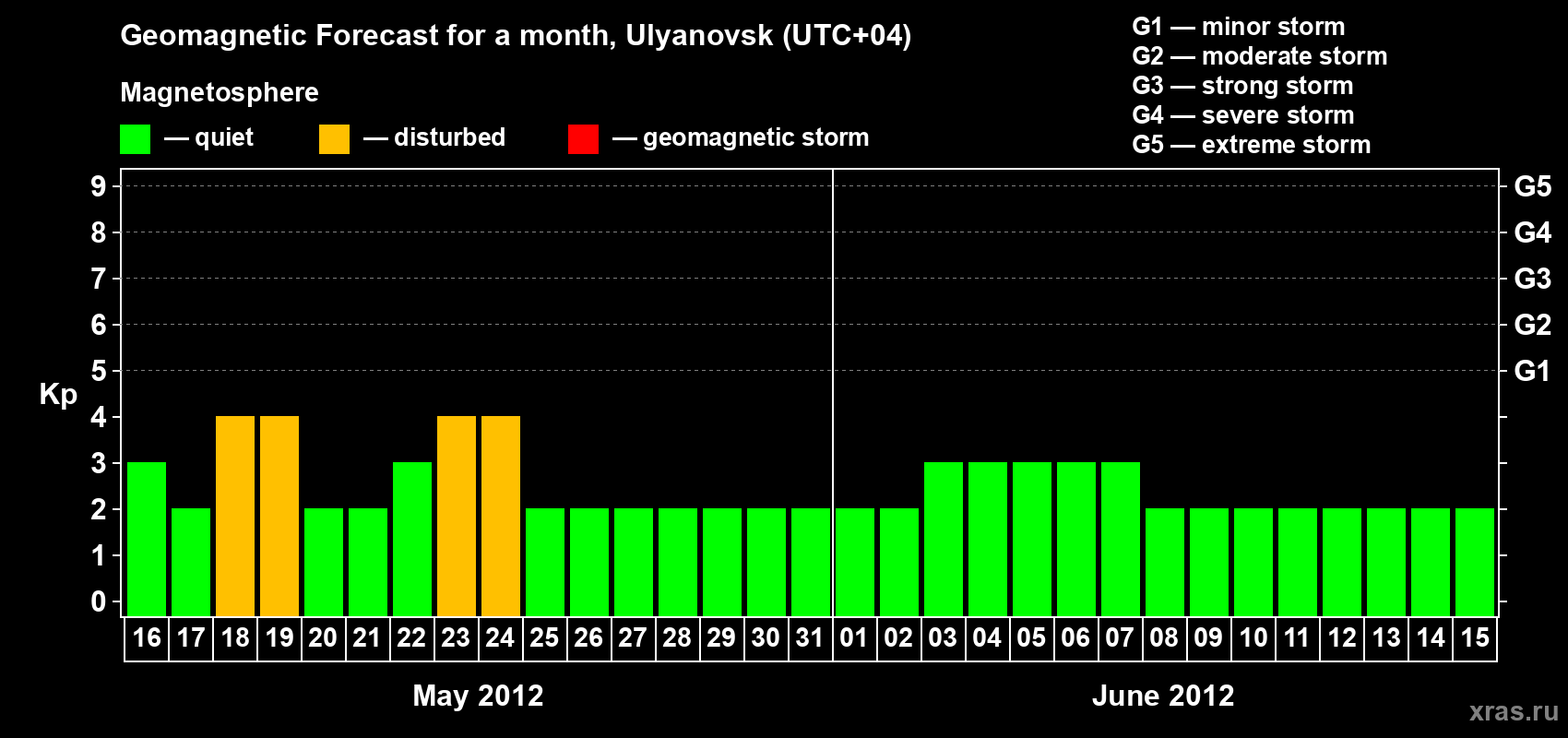Select the June 07 bar

point(1121,539)
